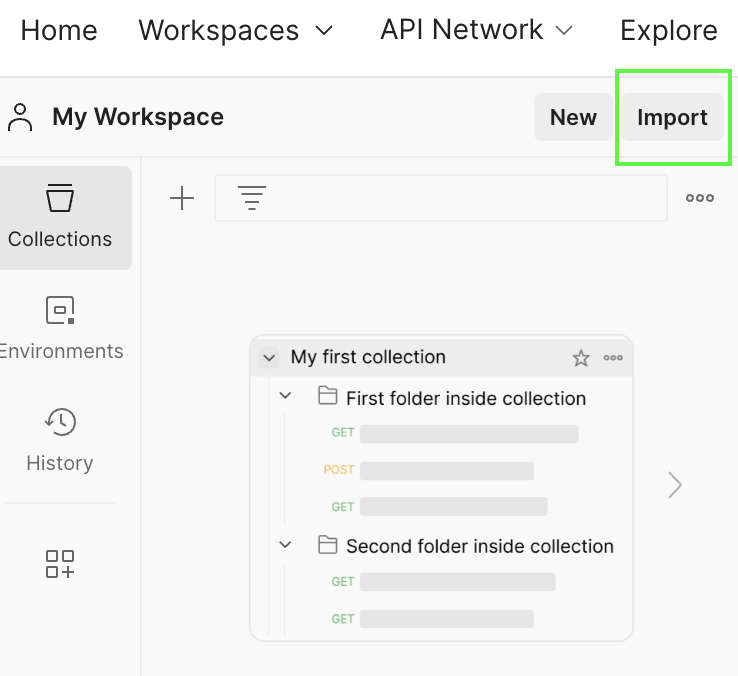Image resolution: width=738 pixels, height=676 pixels.
Task: Click folder icon of Second folder
Action: pos(328,545)
